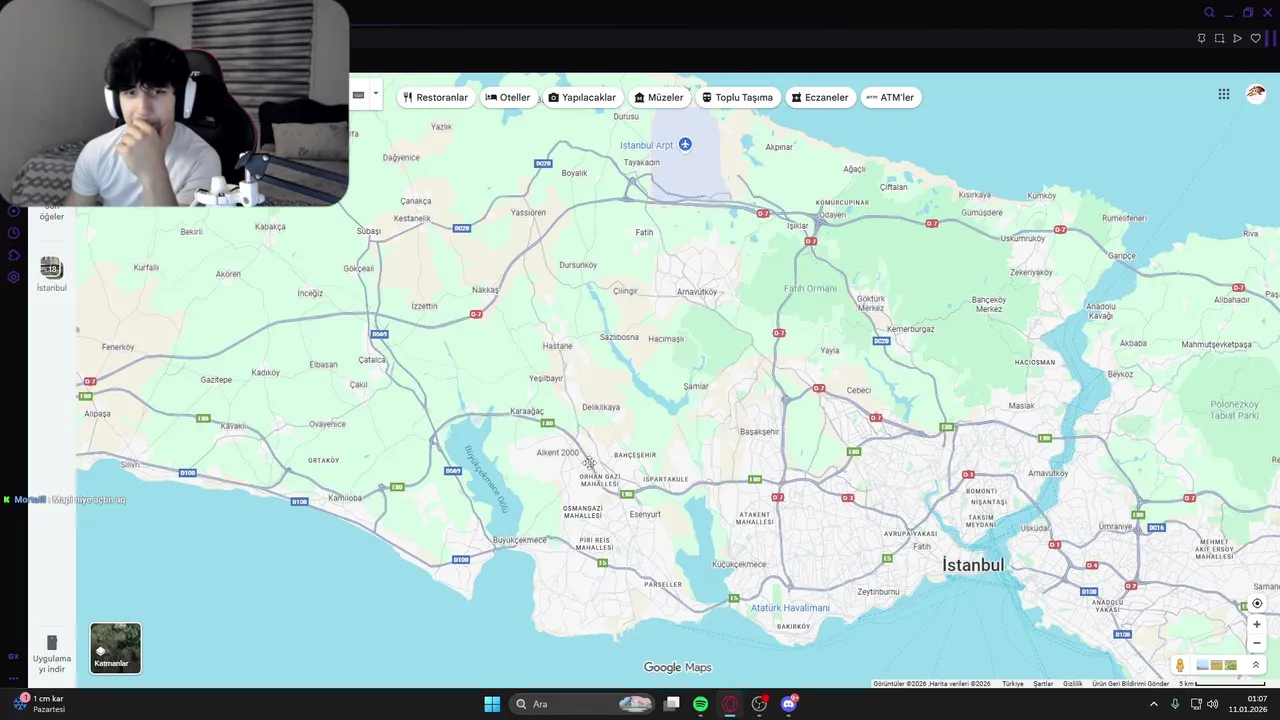1280x720 pixels.
Task: Center map on my location
Action: pos(1257,604)
